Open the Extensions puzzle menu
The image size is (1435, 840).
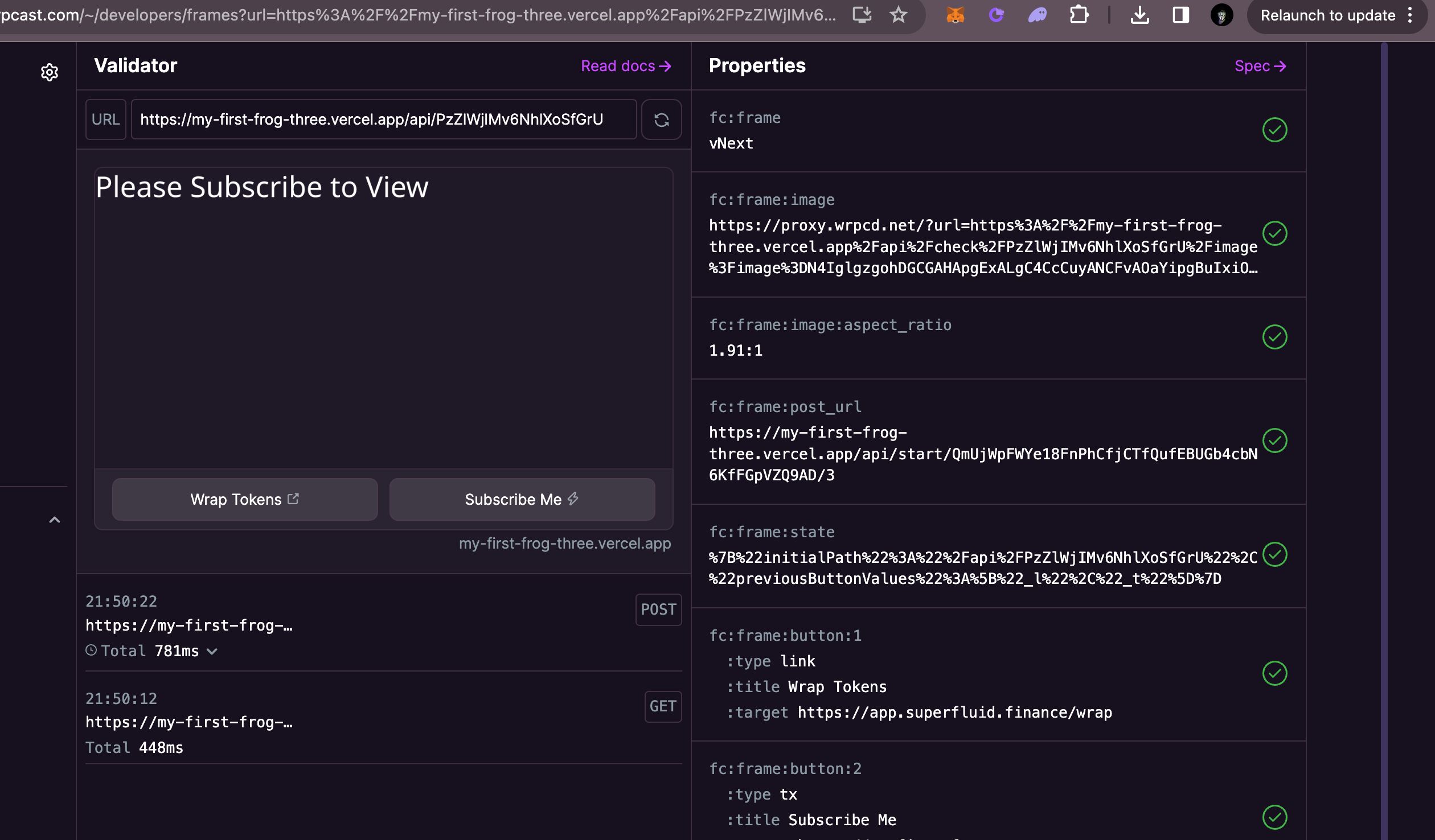(x=1079, y=15)
